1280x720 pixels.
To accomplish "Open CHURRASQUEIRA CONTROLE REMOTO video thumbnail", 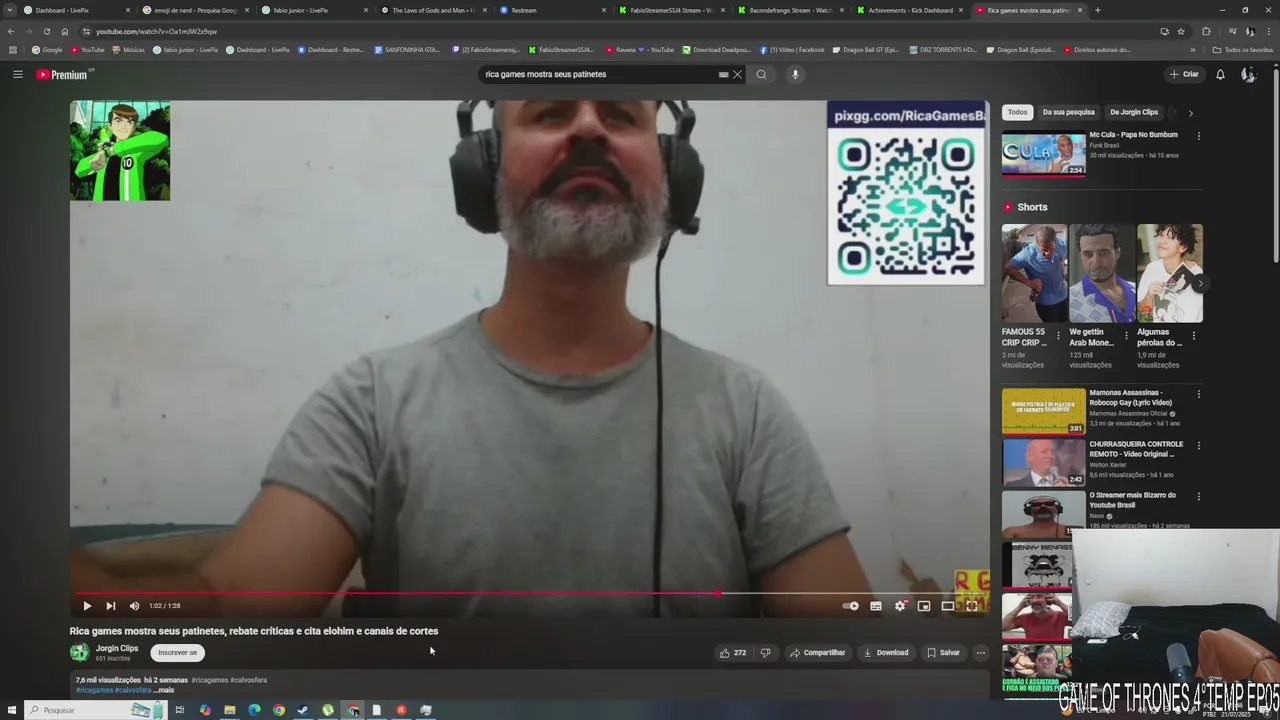I will 1043,462.
